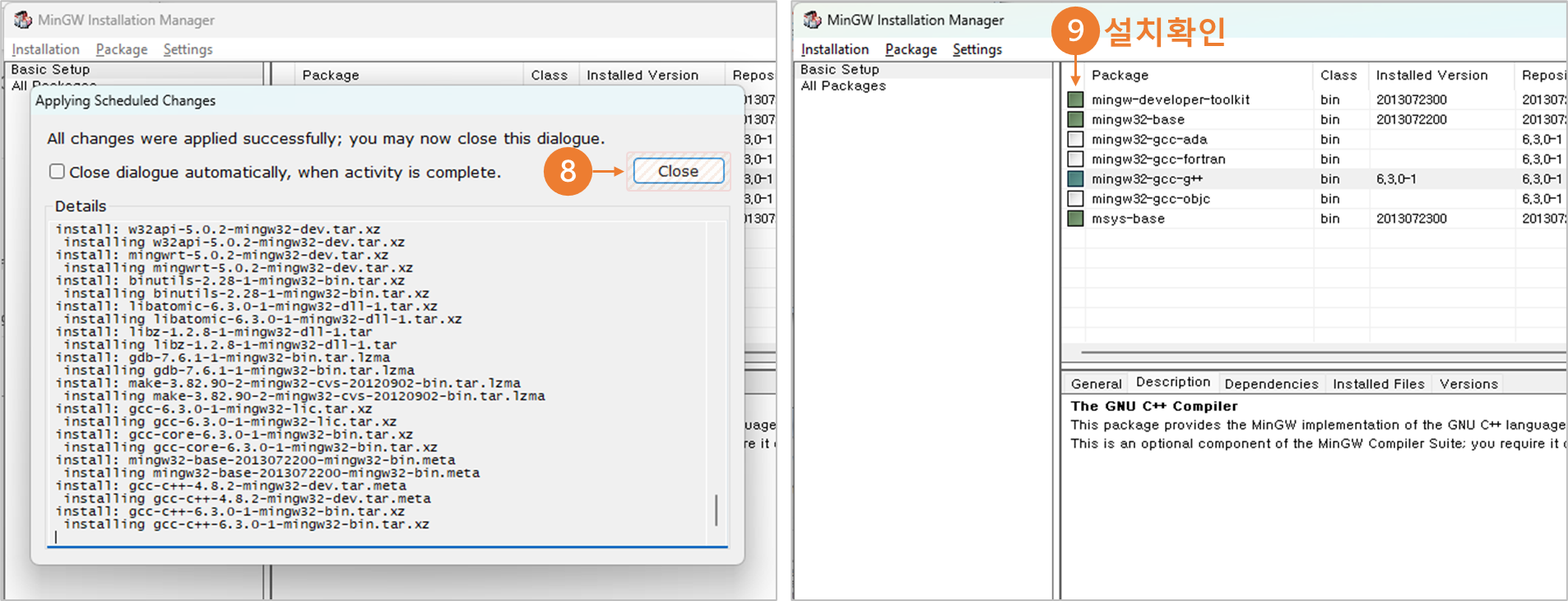Click installed version 2013072200 of mingw32-base
The image size is (1568, 601).
1411,119
